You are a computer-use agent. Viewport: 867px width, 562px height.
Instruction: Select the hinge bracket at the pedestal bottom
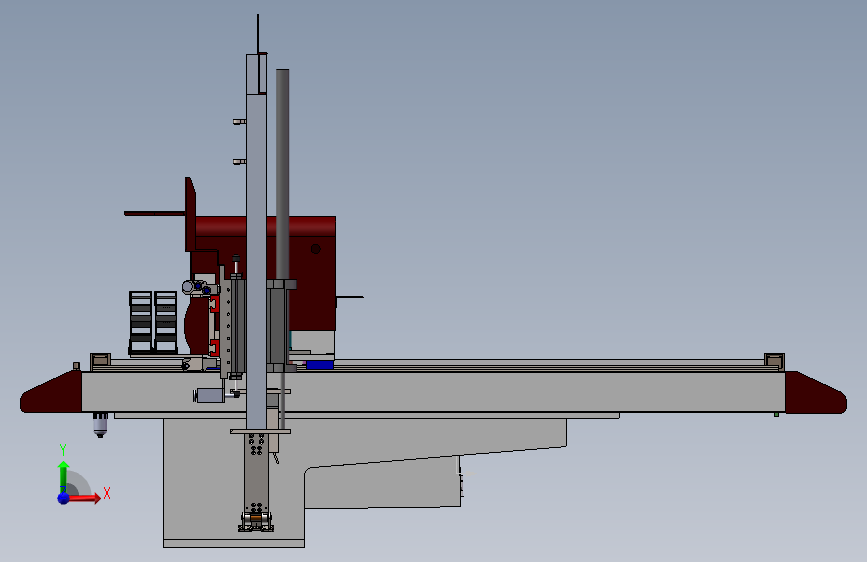(x=256, y=522)
